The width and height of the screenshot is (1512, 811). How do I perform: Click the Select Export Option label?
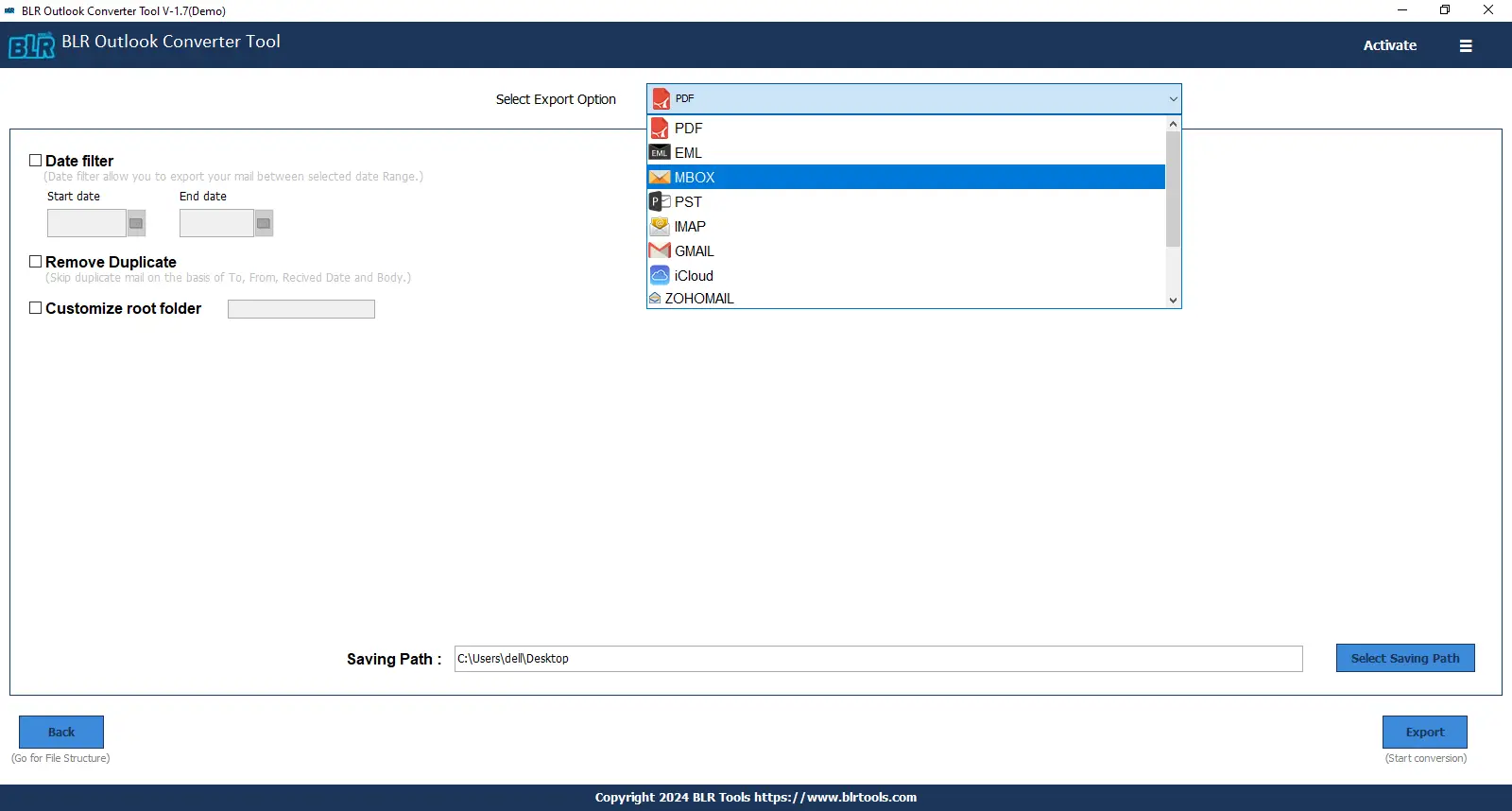tap(556, 99)
